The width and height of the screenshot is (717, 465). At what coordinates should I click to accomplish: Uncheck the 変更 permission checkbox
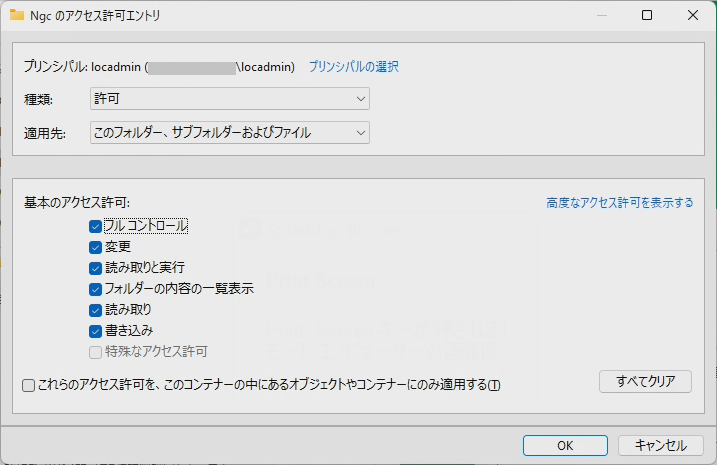coord(95,247)
